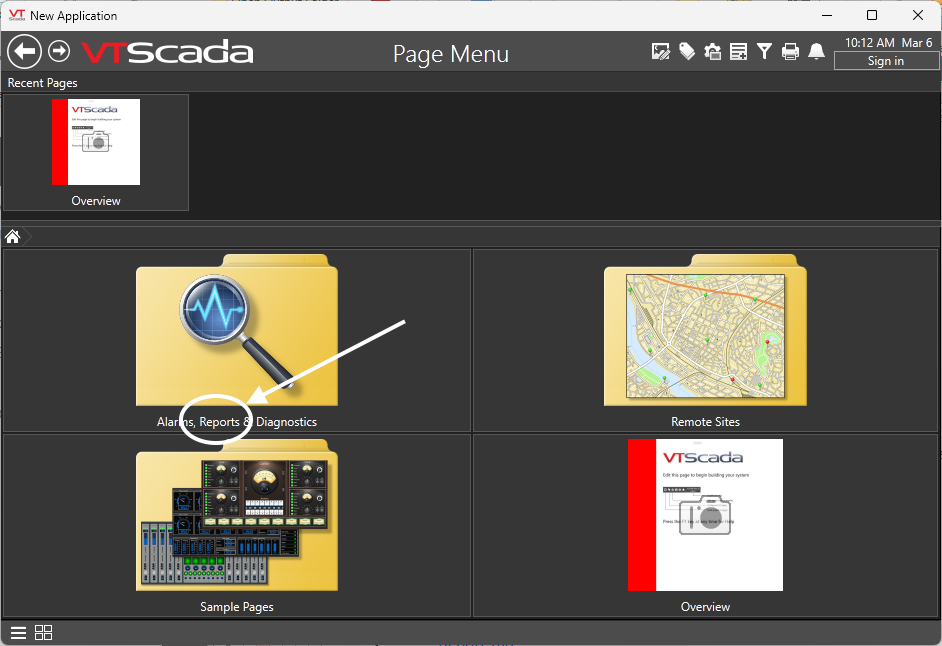Open the Application Configuration gear icon
This screenshot has width=942, height=646.
713,52
